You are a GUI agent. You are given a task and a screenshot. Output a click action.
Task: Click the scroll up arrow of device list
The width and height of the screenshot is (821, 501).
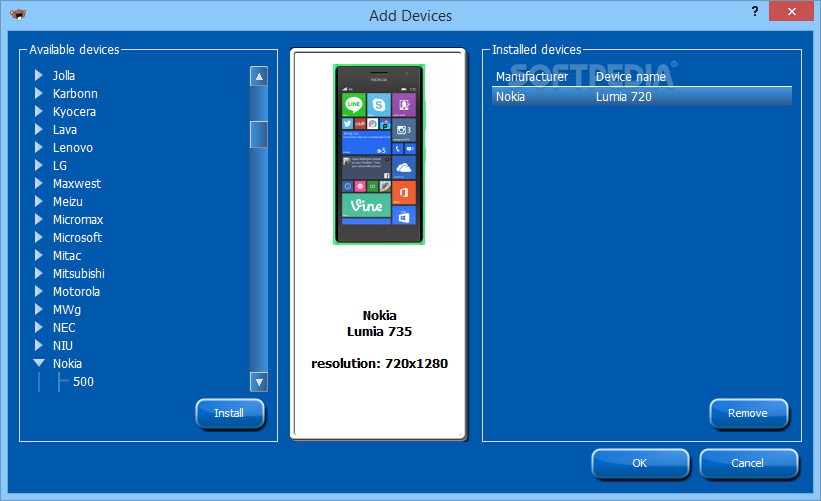coord(259,76)
